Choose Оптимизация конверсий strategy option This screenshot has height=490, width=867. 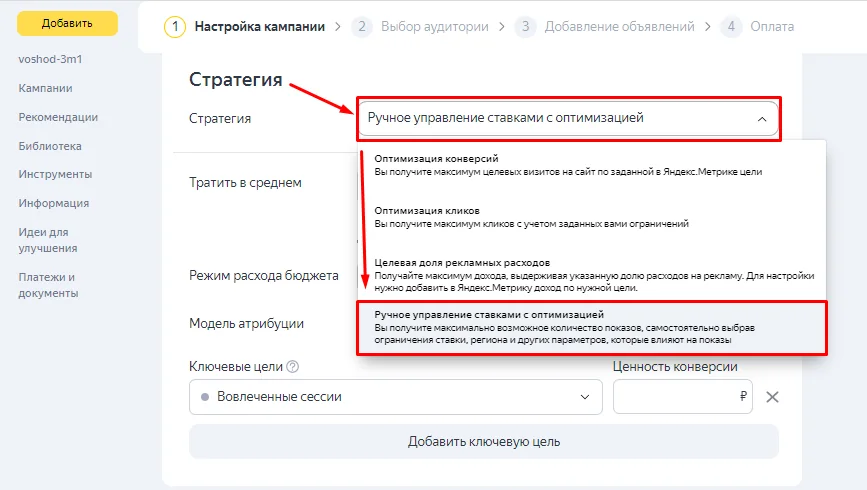coord(592,165)
